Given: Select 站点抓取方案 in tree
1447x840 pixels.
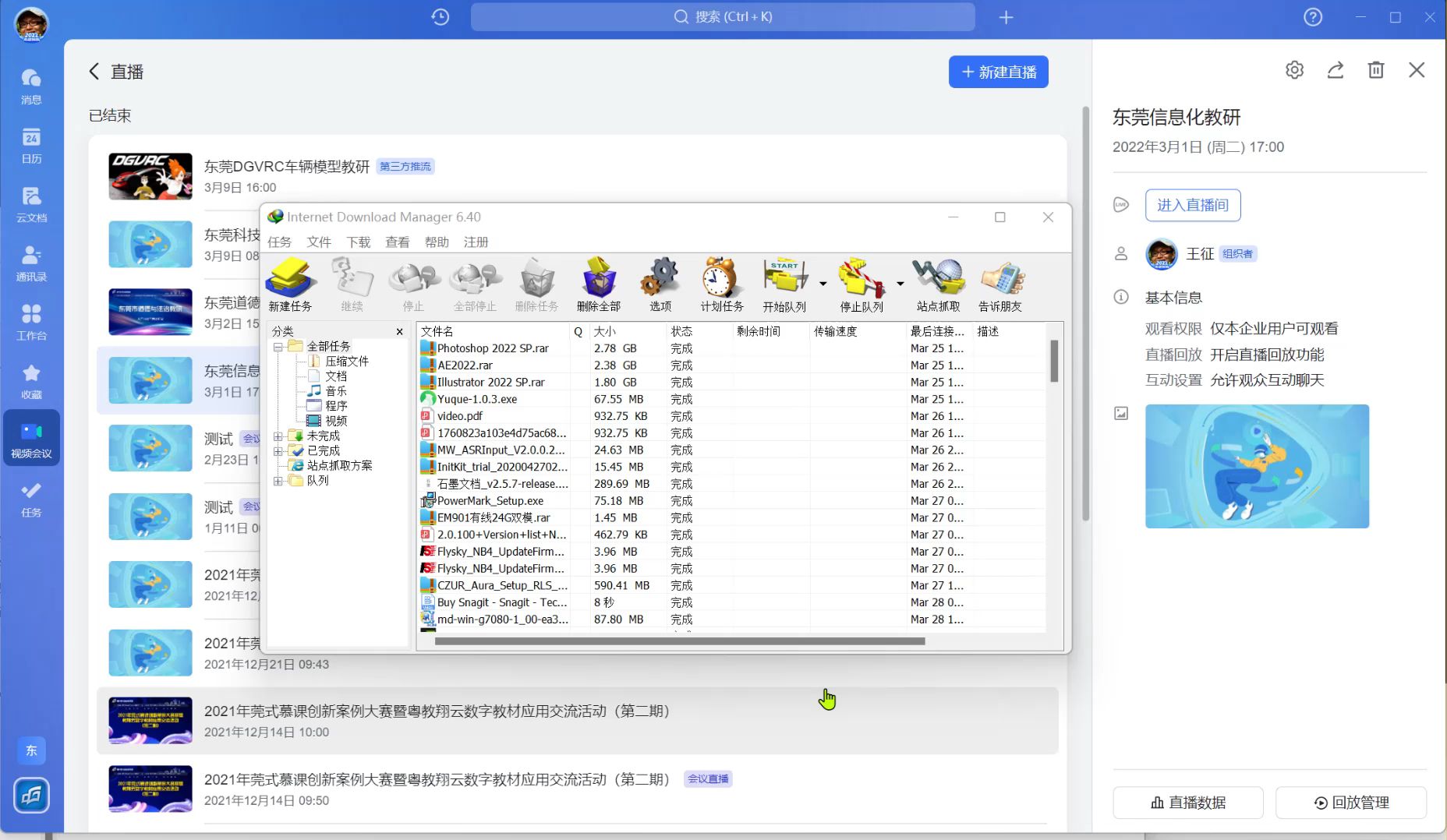Looking at the screenshot, I should point(339,466).
